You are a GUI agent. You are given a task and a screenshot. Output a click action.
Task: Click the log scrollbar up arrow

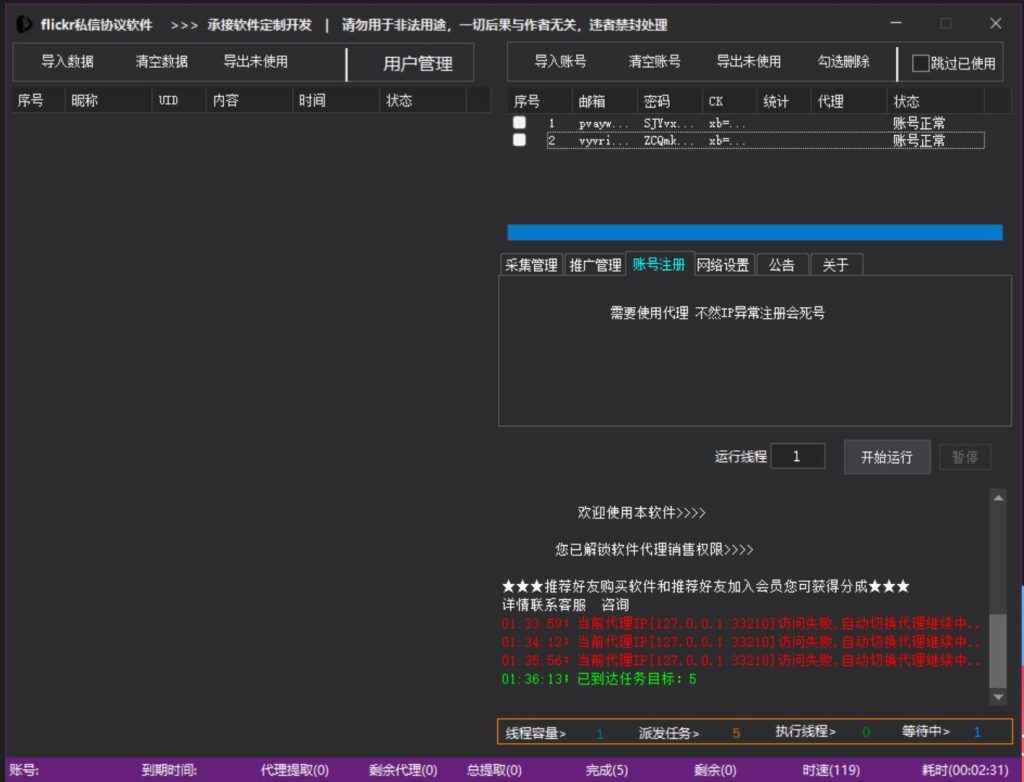(997, 498)
